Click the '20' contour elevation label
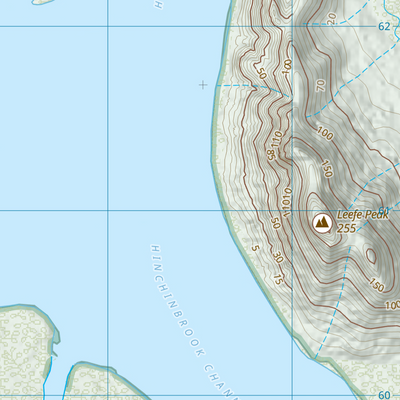This screenshot has width=400, height=400. pos(332,19)
